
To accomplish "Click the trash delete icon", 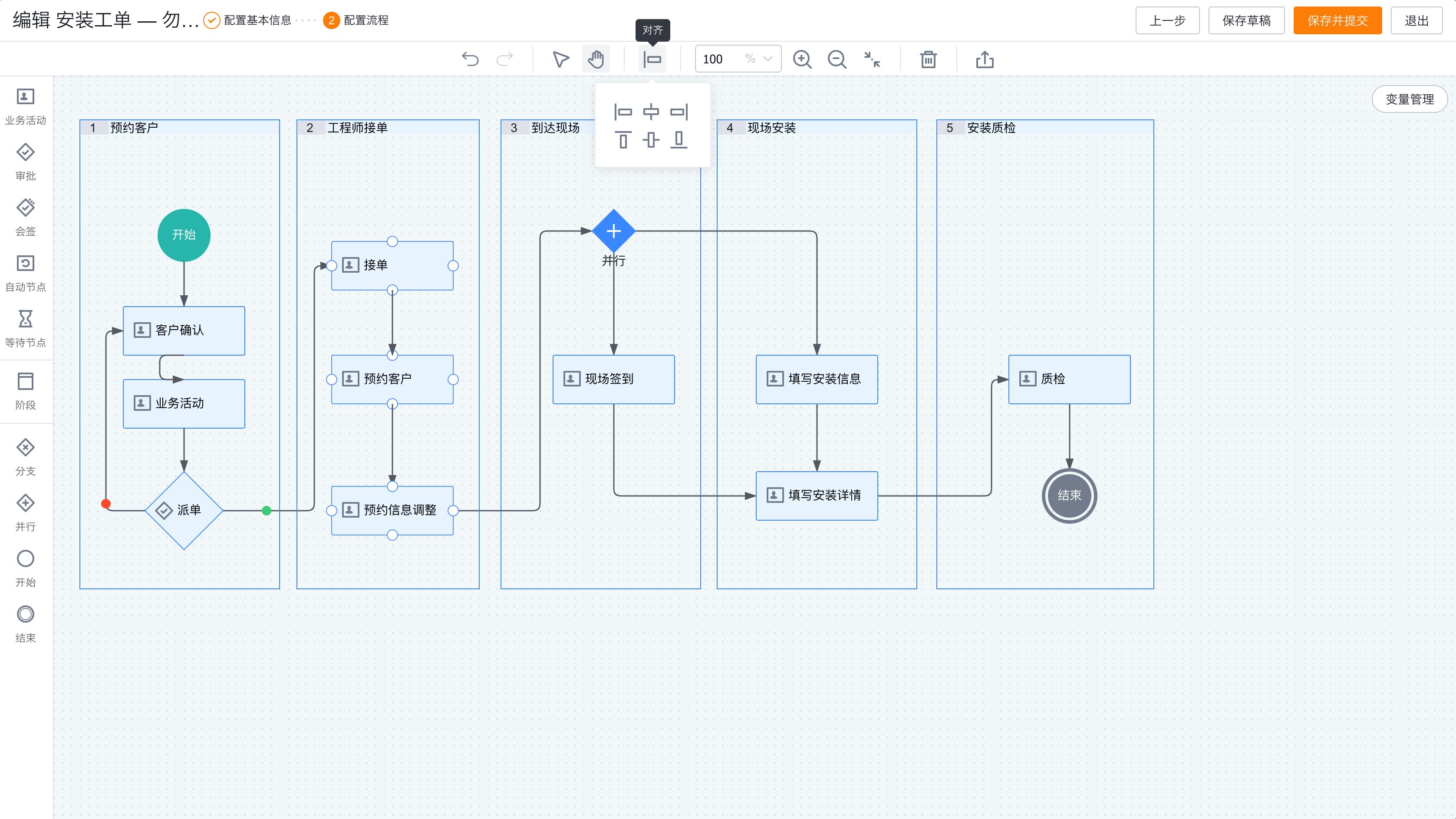I will pyautogui.click(x=928, y=59).
